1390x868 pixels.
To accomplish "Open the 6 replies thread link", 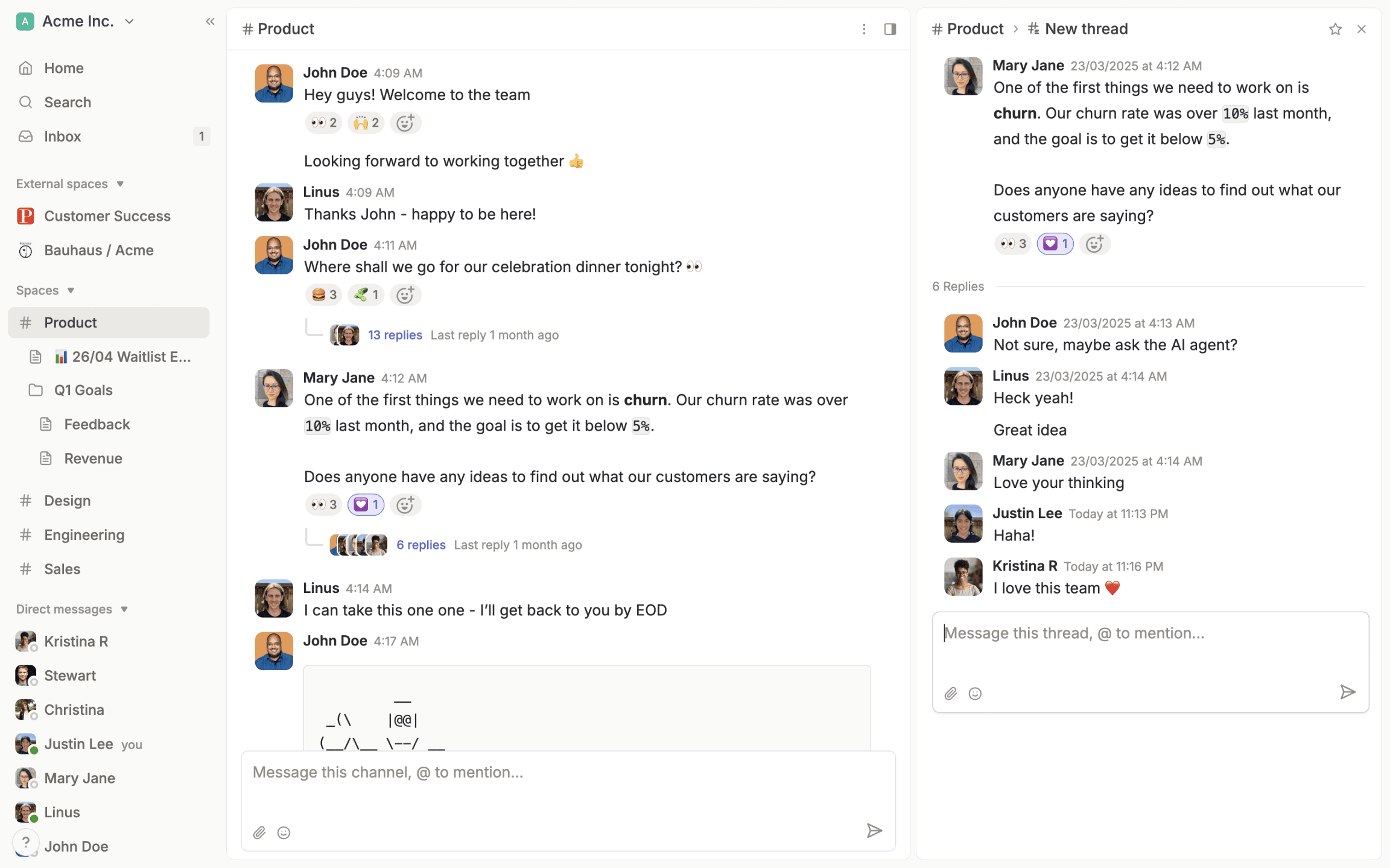I will point(420,545).
